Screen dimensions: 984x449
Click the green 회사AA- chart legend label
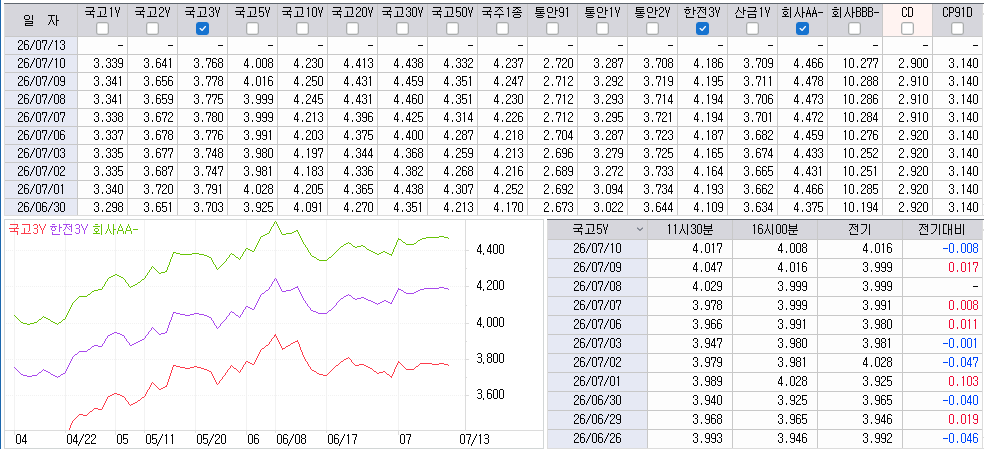coord(114,230)
